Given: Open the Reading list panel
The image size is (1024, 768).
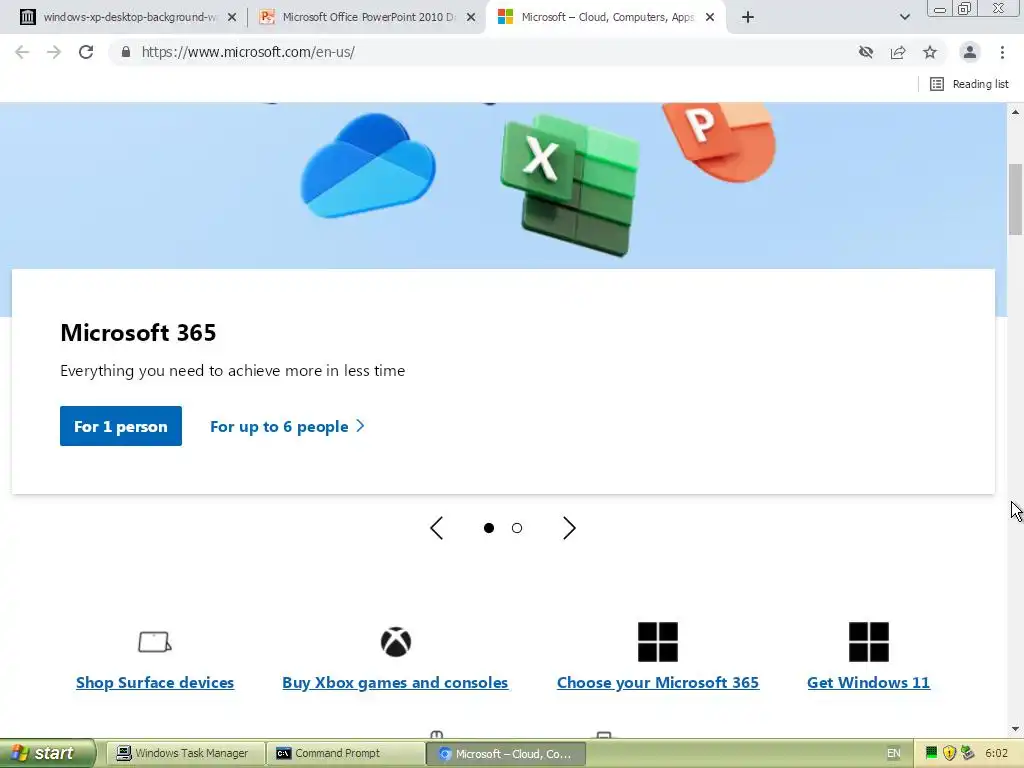Looking at the screenshot, I should click(x=969, y=84).
